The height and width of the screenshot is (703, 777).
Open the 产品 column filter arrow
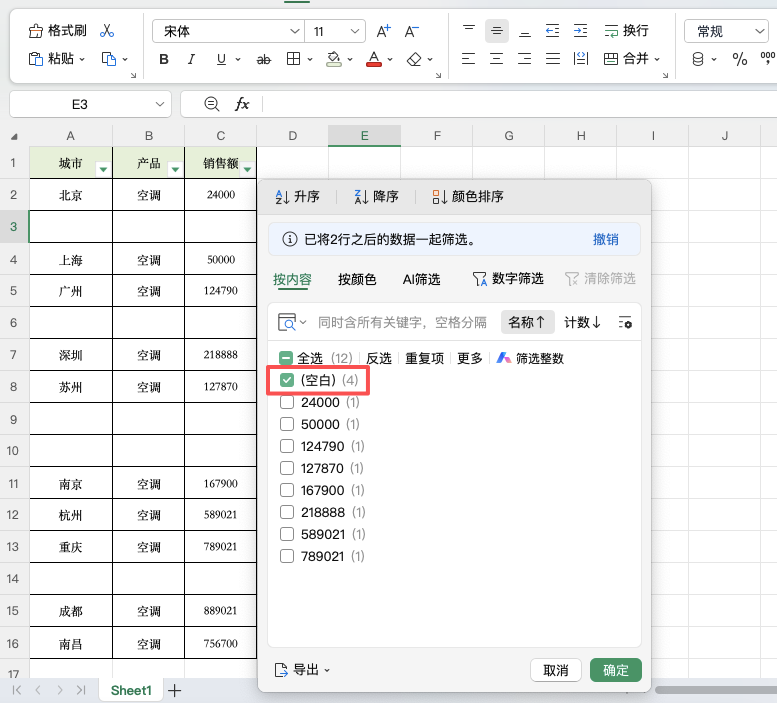click(x=175, y=169)
